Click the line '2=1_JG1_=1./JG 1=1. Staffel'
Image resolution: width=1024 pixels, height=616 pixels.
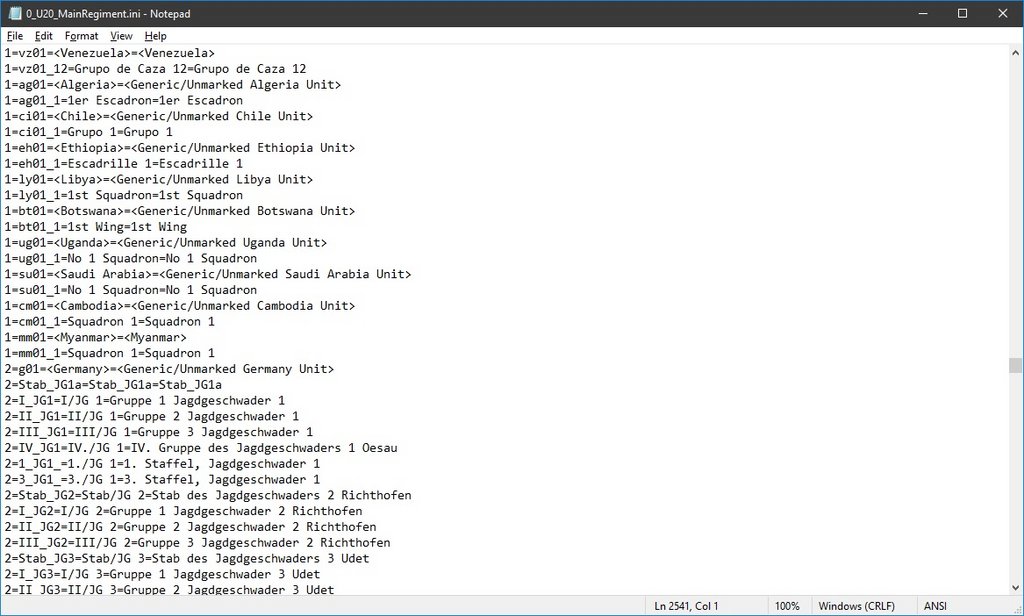(x=162, y=463)
